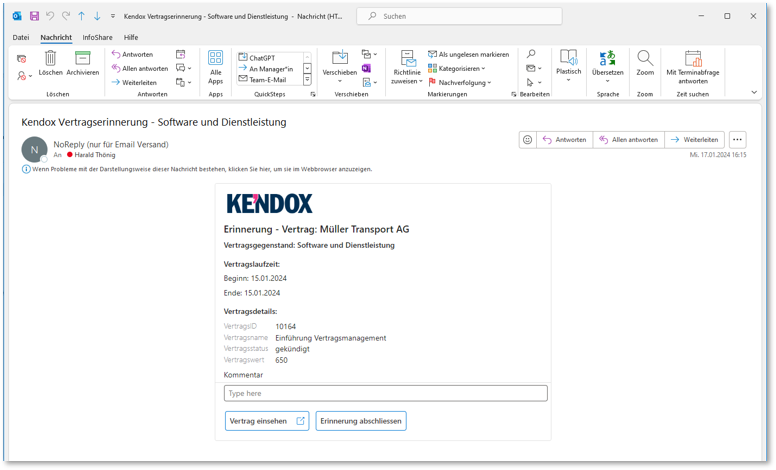
Task: Open the more respond actions dropdown
Action: click(x=184, y=82)
